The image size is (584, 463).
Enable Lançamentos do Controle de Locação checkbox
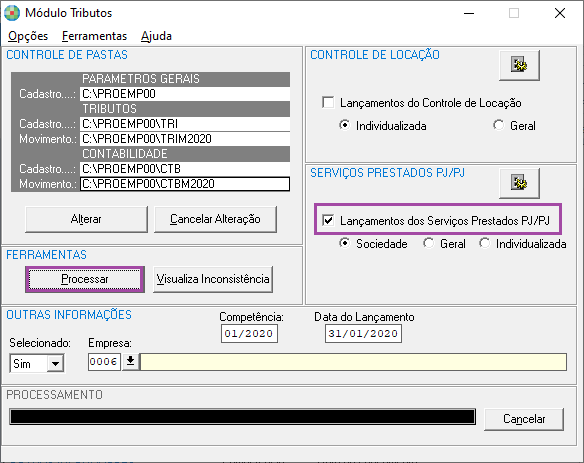328,102
